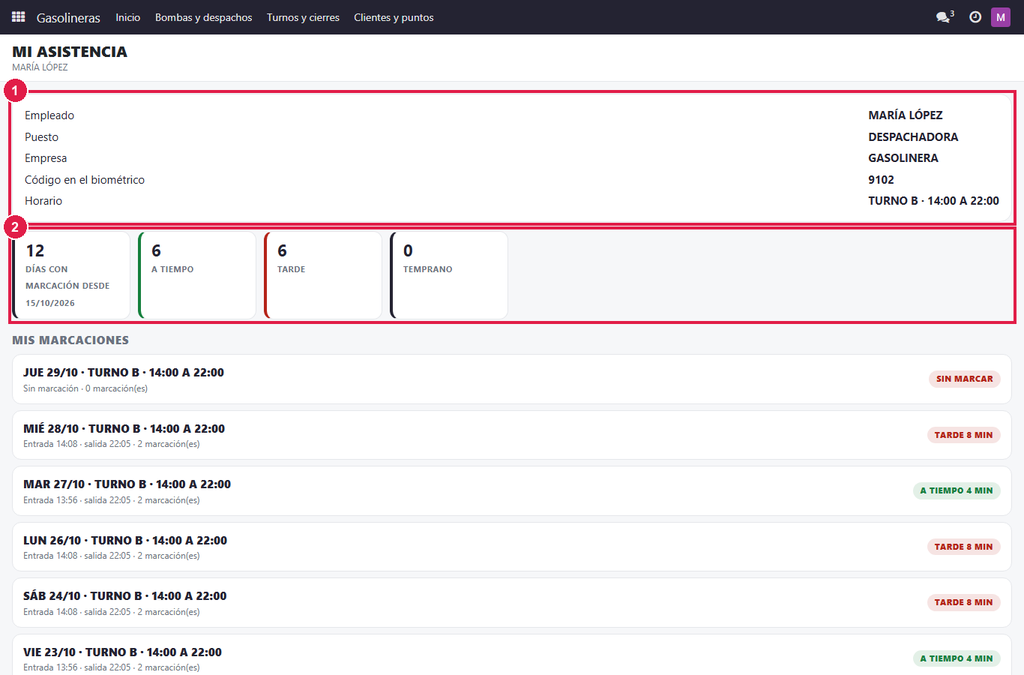
Task: Click the DESPACHADORA position value
Action: (913, 136)
